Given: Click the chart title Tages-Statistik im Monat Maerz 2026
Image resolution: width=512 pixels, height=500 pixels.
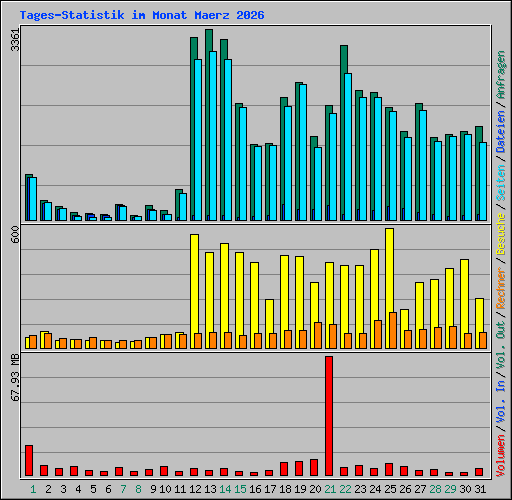Looking at the screenshot, I should (x=142, y=15).
